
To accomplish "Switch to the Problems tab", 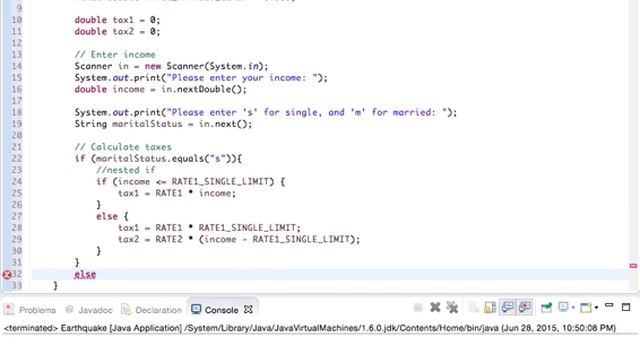I will pos(30,310).
